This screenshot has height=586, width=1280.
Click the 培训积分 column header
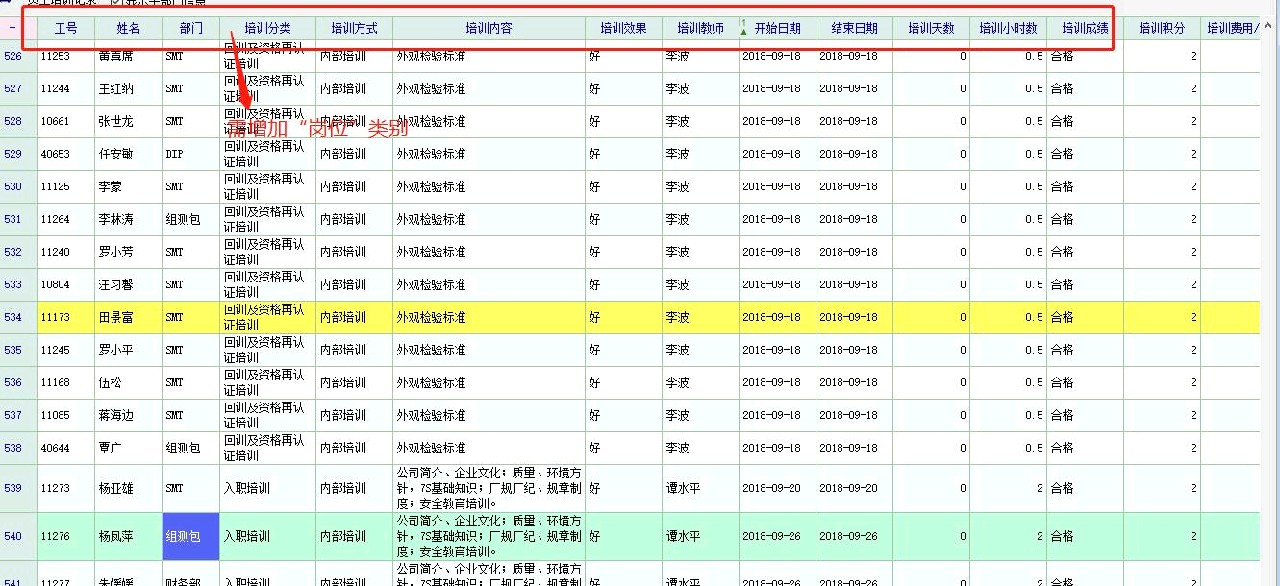[1162, 28]
